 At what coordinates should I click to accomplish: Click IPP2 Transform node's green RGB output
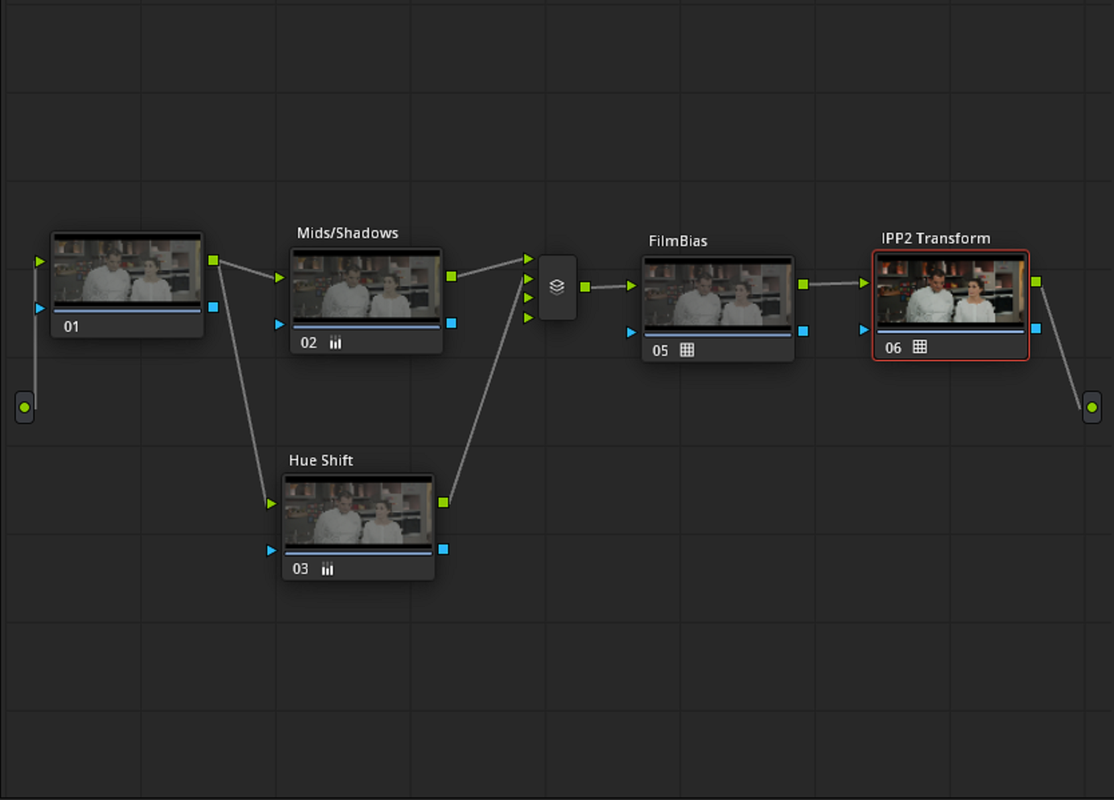pos(1036,282)
